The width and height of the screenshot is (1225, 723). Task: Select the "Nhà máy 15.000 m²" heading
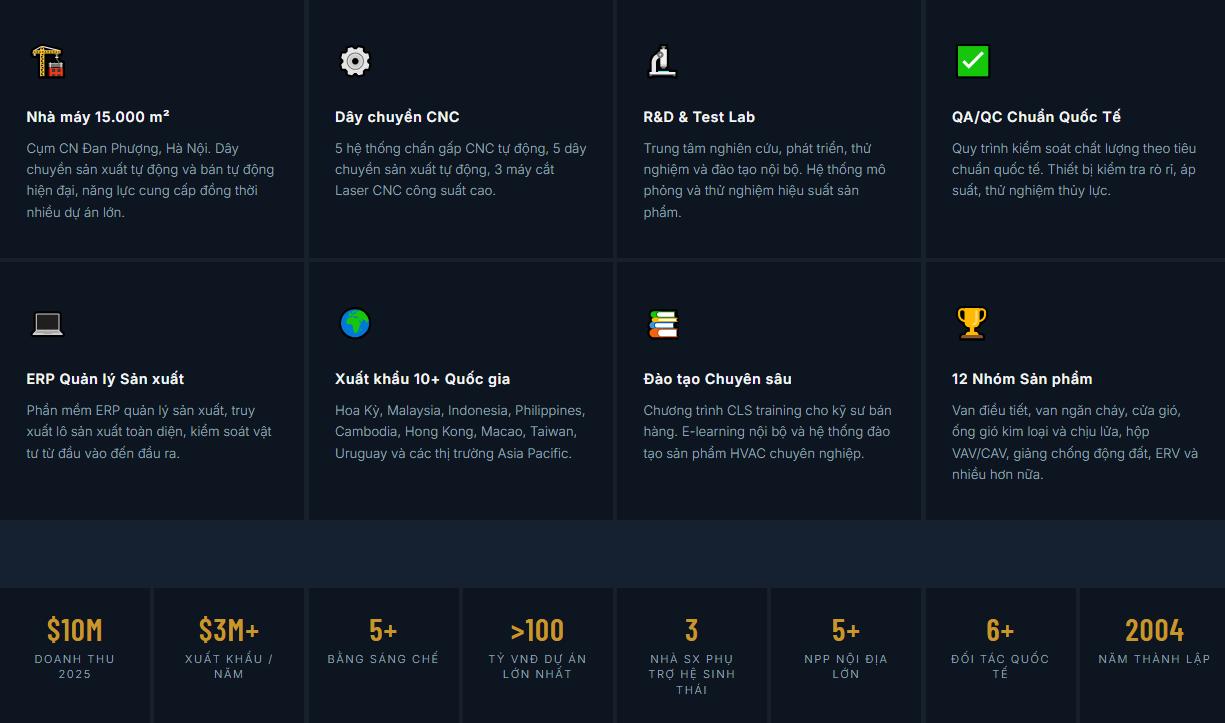pos(98,117)
